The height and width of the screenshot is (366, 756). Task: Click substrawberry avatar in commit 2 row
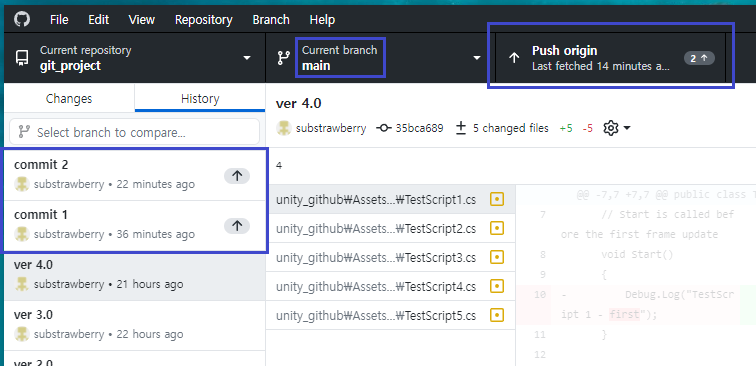tap(22, 184)
